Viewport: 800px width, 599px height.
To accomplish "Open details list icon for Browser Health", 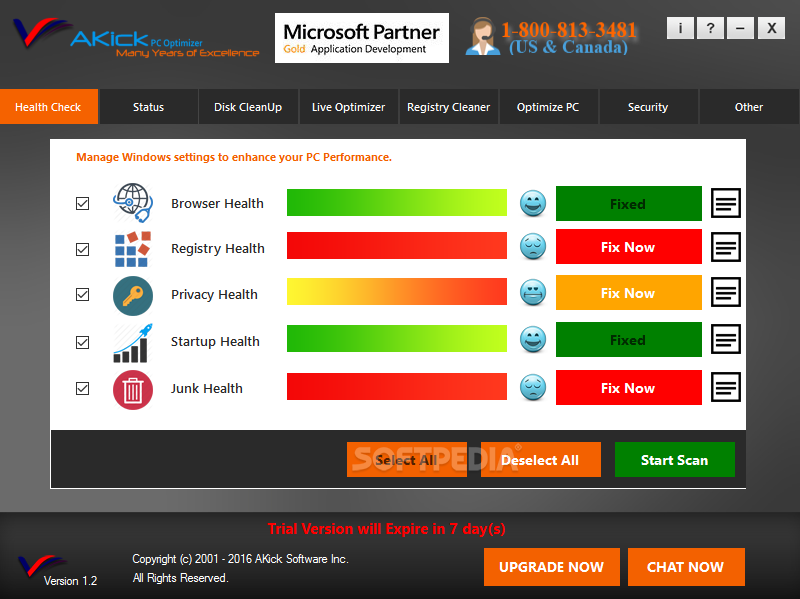I will pyautogui.click(x=726, y=203).
